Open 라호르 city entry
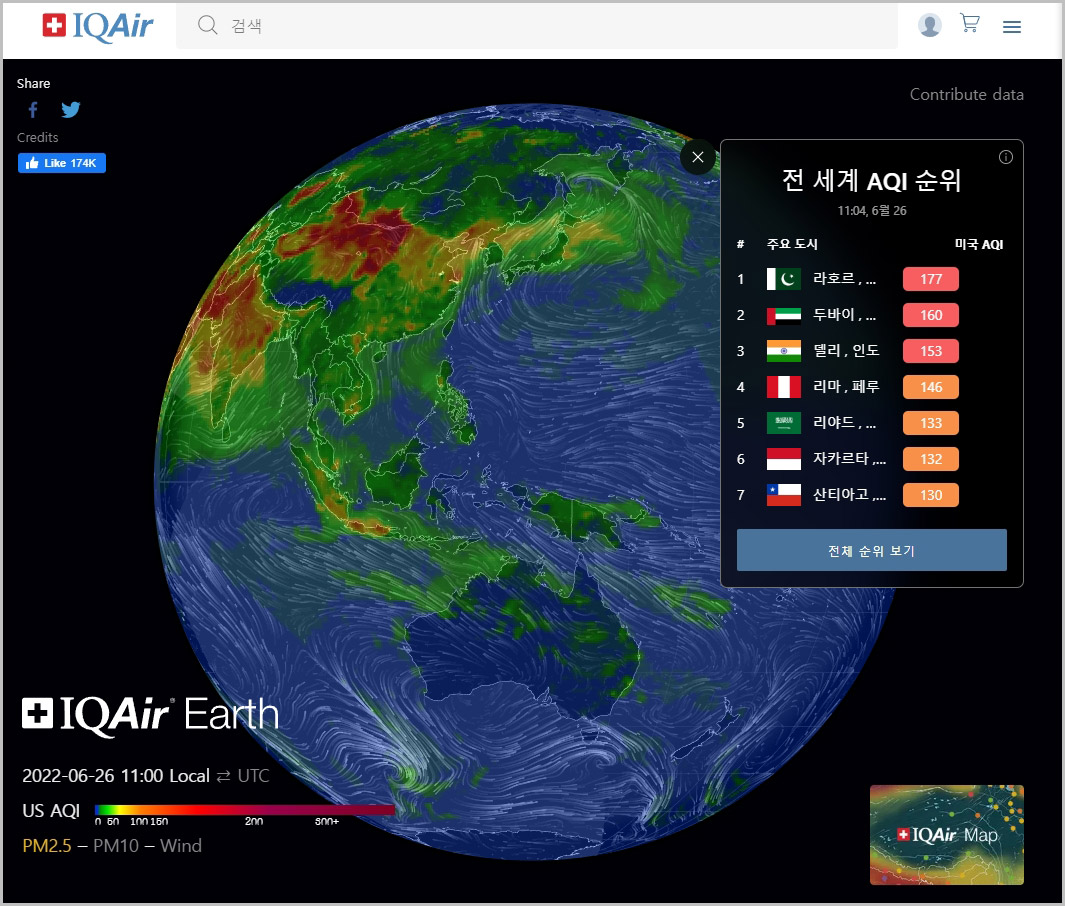The width and height of the screenshot is (1065, 906). click(x=844, y=278)
